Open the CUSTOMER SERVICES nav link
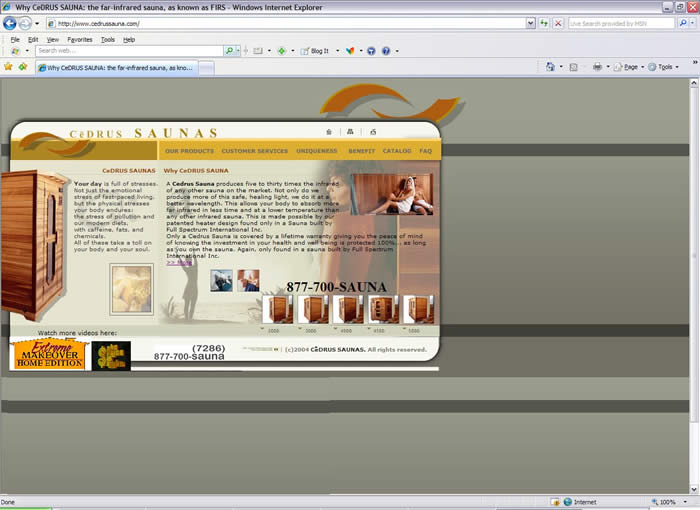Image resolution: width=700 pixels, height=510 pixels. (x=254, y=151)
